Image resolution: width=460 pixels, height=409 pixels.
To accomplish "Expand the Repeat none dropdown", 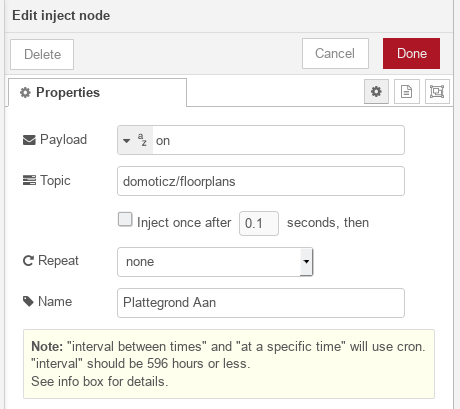I will (215, 262).
